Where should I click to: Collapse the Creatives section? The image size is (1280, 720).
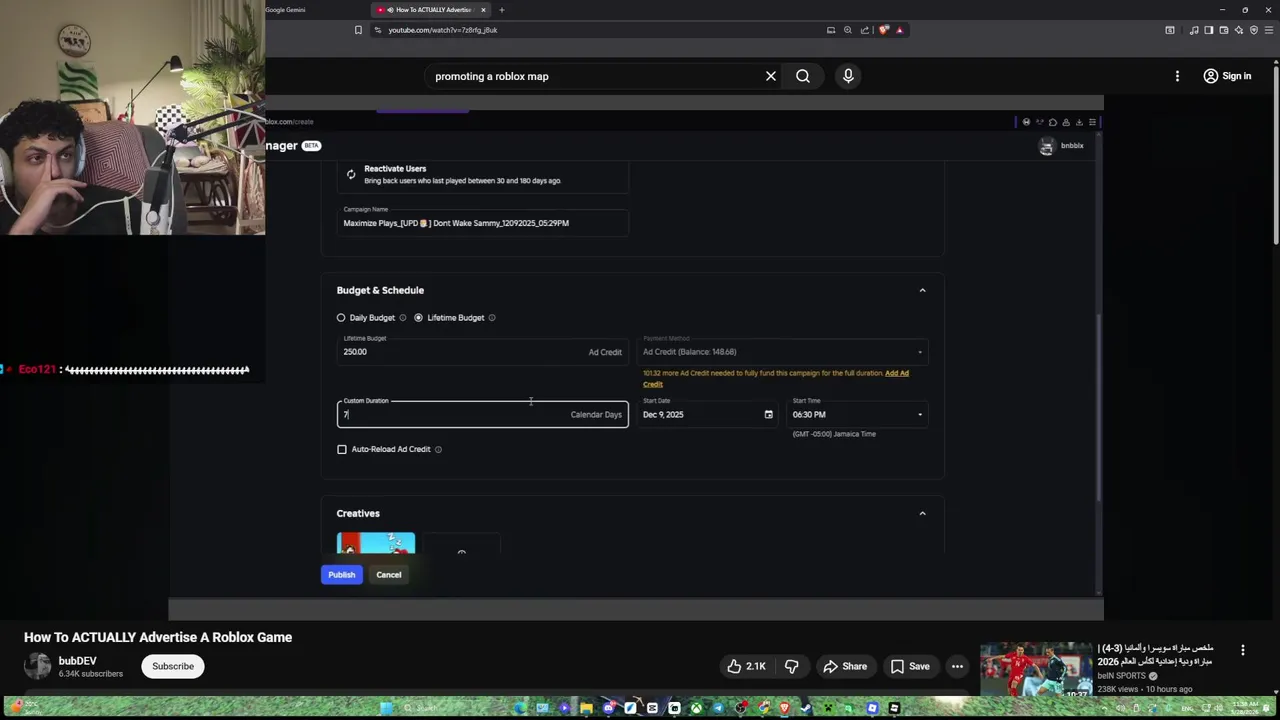[922, 513]
